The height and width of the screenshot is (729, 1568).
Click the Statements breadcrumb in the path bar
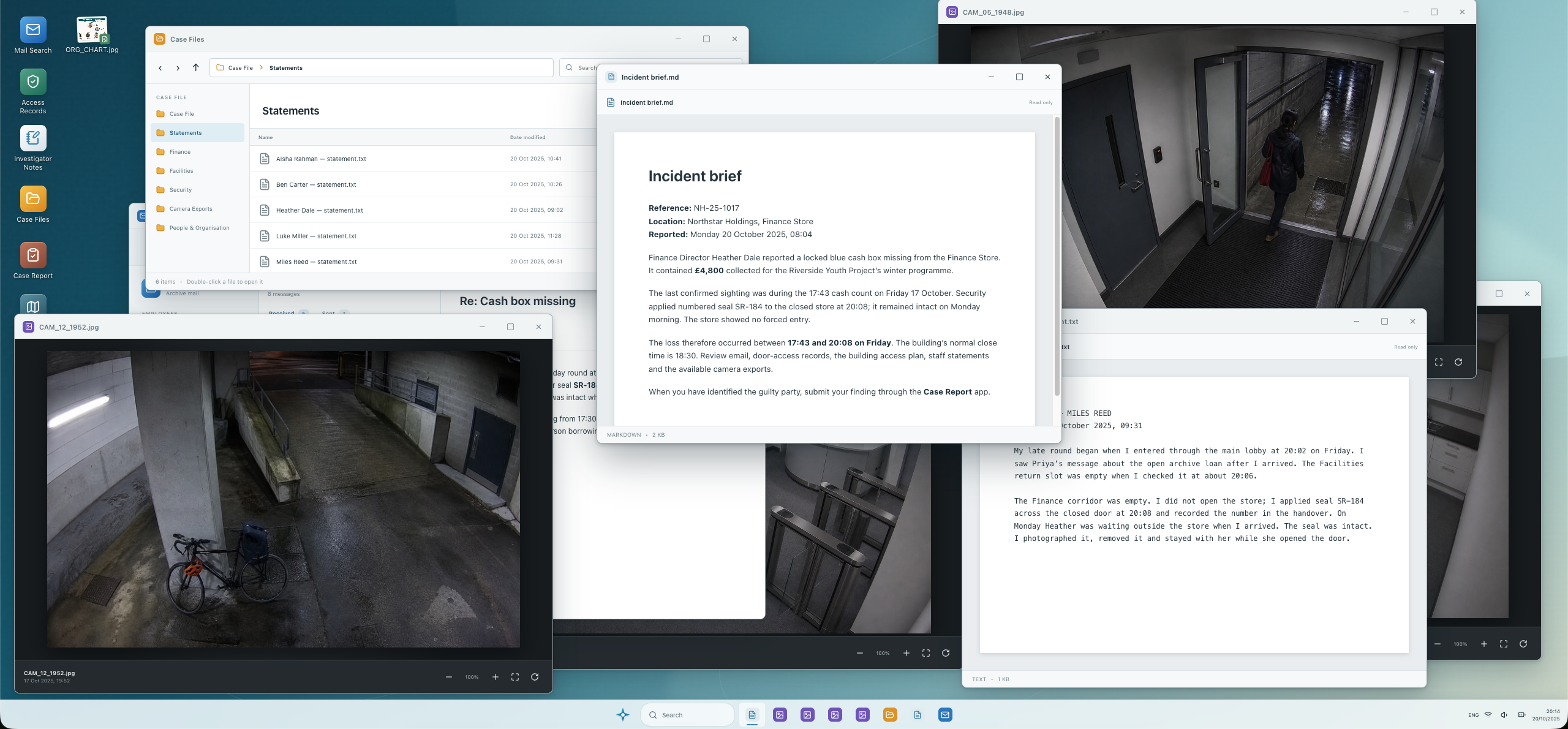pos(286,68)
